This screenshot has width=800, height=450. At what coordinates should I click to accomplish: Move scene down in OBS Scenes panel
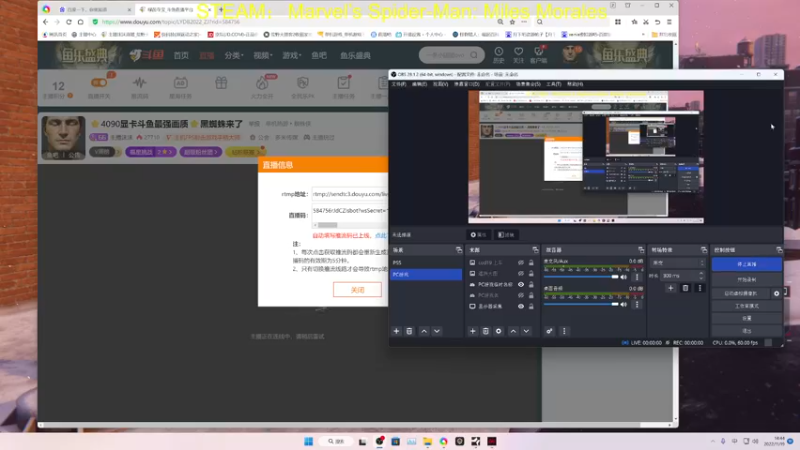click(437, 331)
